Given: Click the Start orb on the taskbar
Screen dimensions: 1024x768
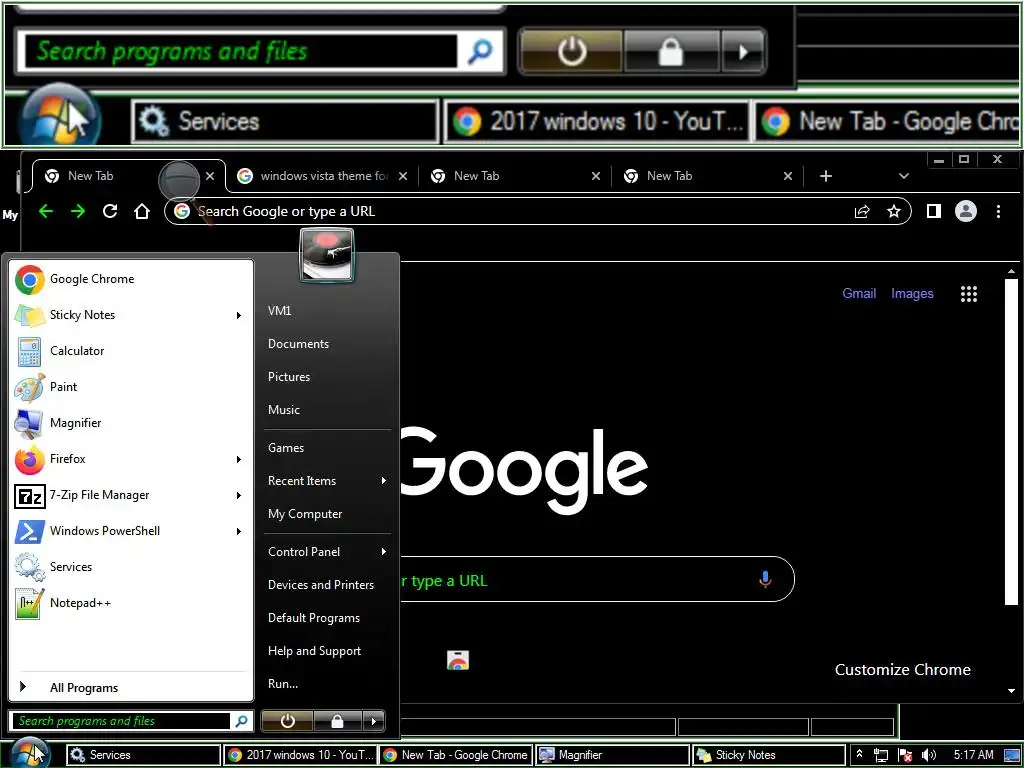Looking at the screenshot, I should (29, 754).
